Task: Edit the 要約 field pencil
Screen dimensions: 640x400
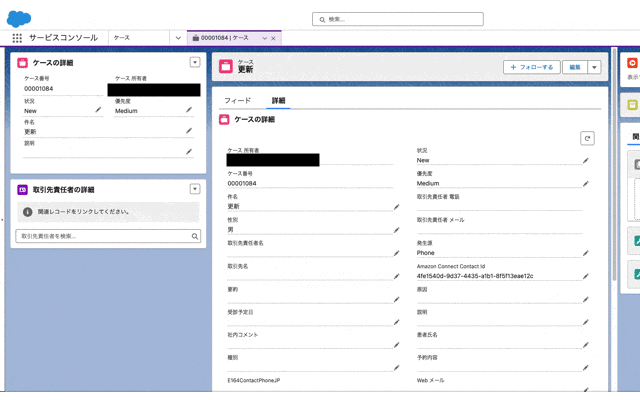Action: point(396,300)
